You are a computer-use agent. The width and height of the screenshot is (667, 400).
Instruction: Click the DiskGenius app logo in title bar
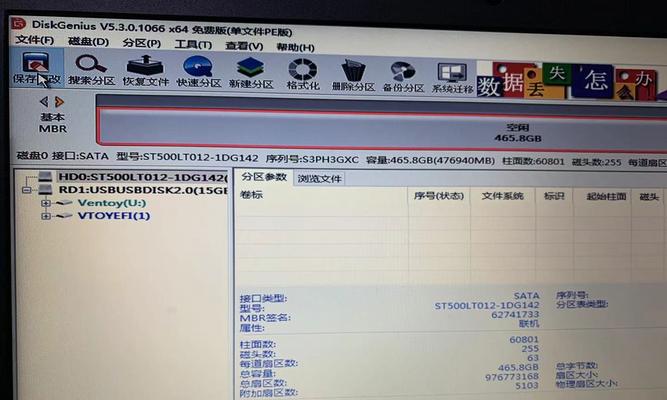pos(19,23)
